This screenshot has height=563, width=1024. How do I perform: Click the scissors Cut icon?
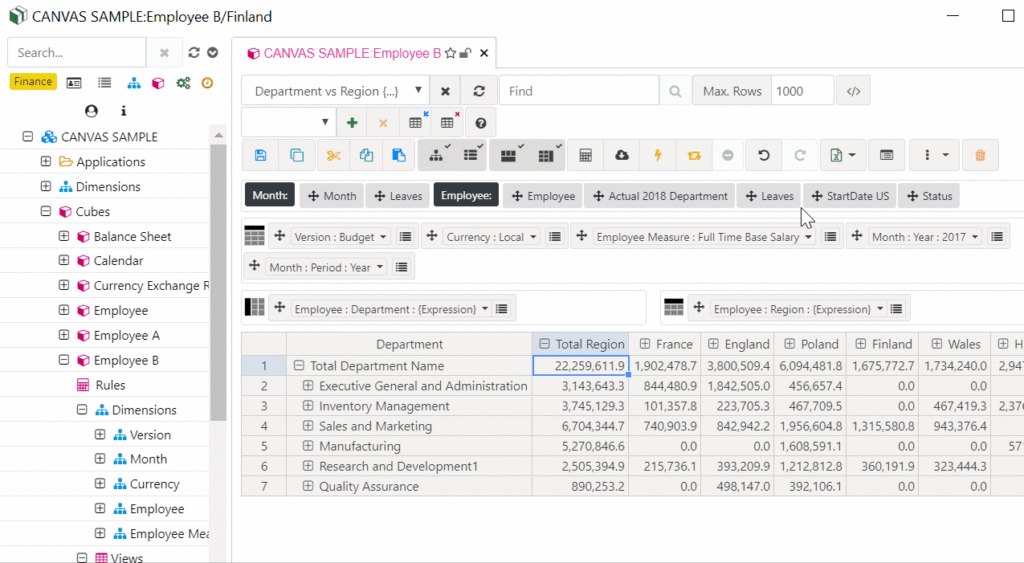tap(332, 155)
